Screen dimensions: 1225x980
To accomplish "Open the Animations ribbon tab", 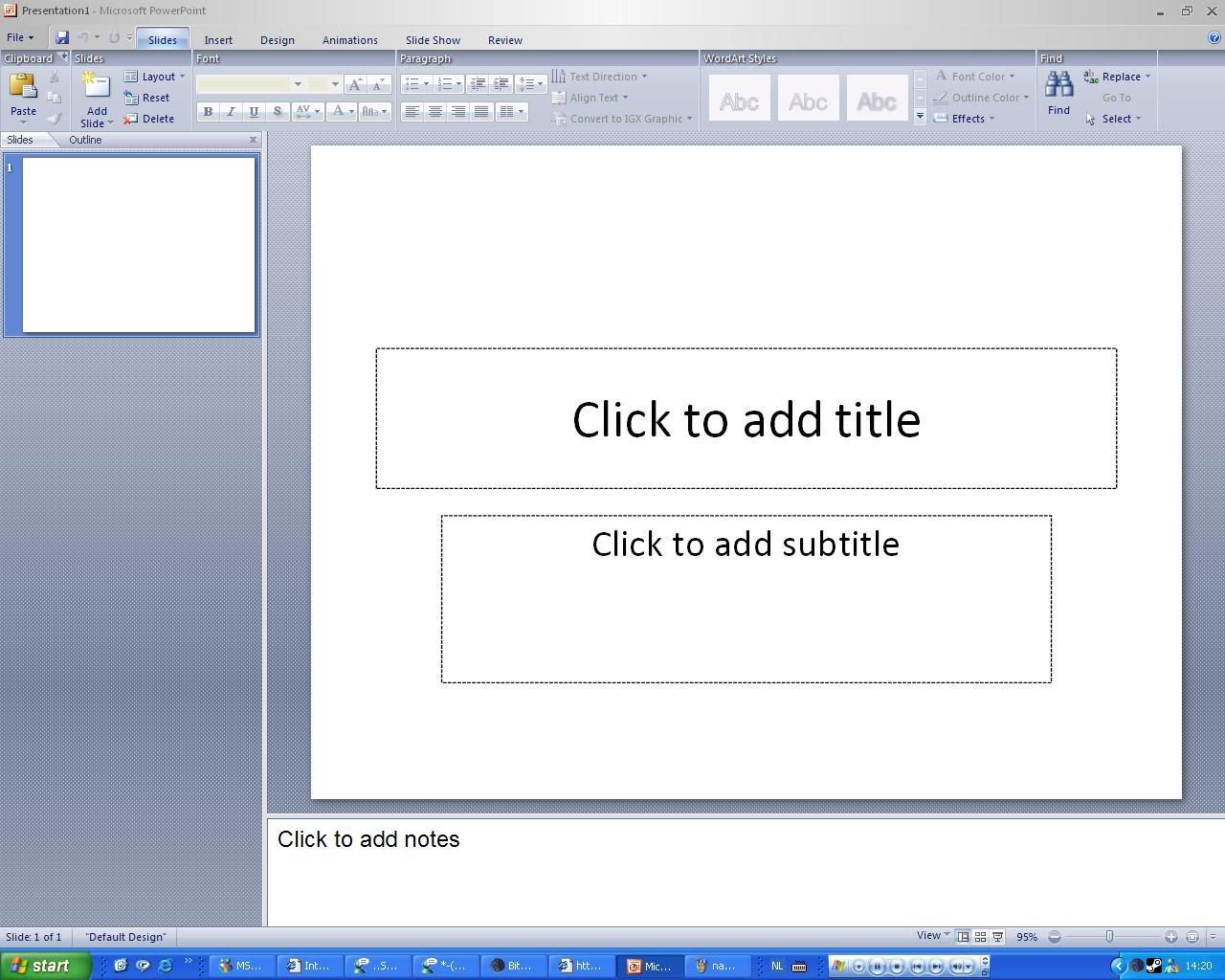I will [x=349, y=40].
